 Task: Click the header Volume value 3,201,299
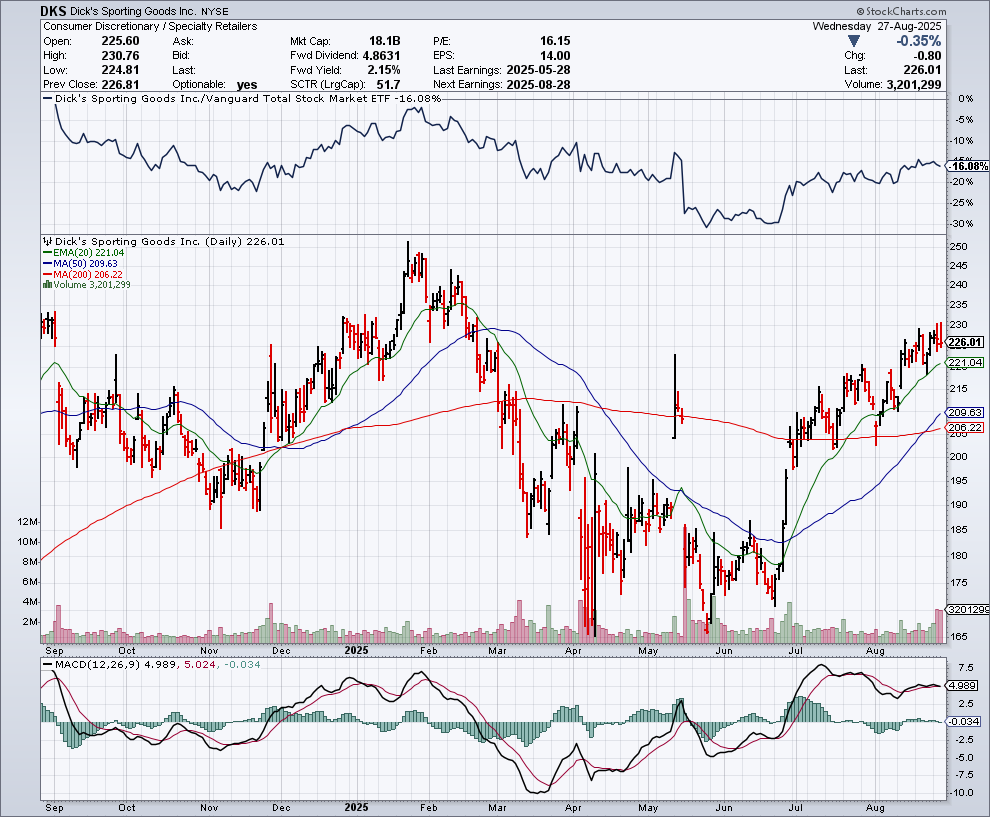[914, 85]
